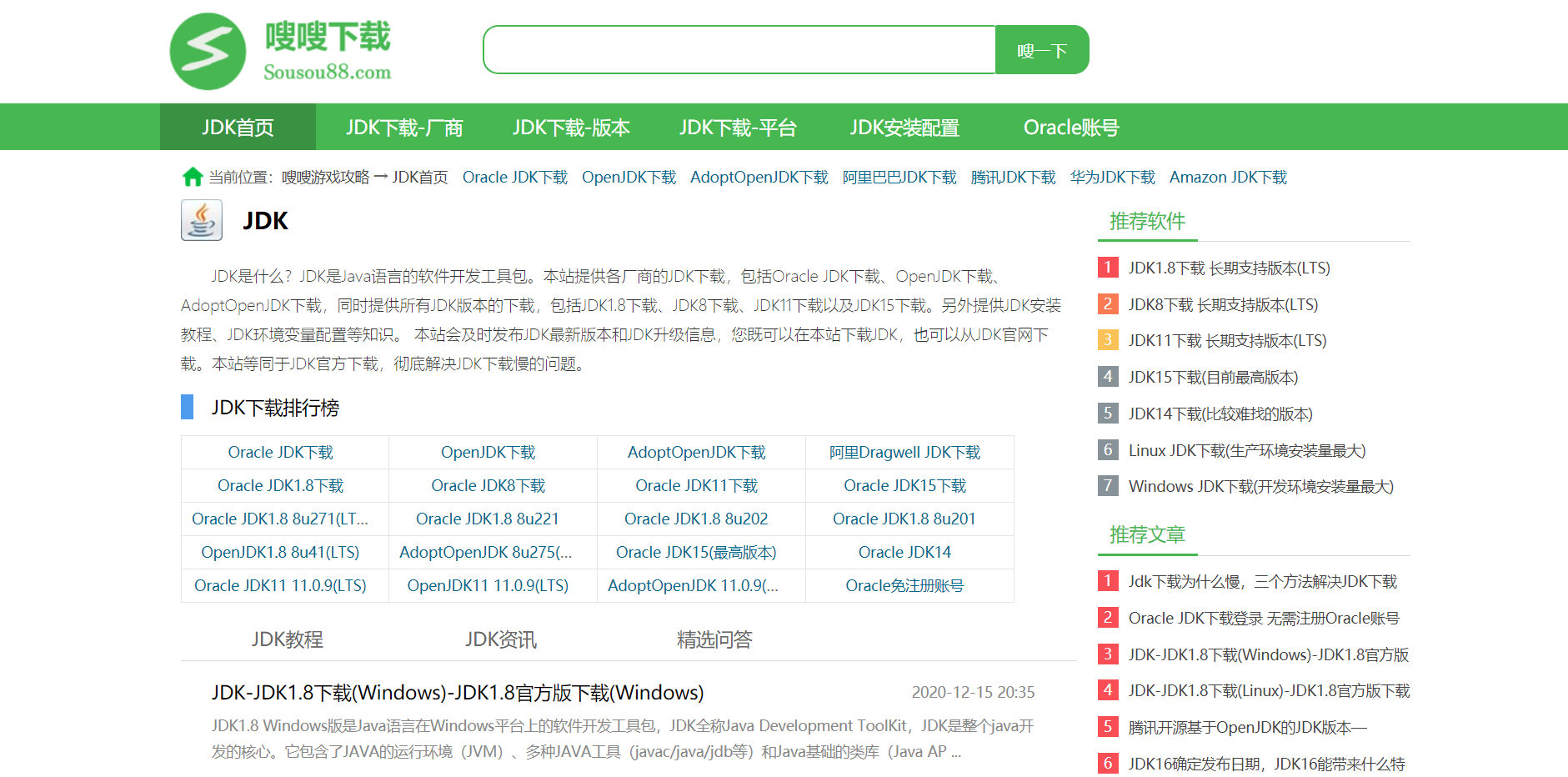Open JDK安装配置 menu item

coord(904,128)
